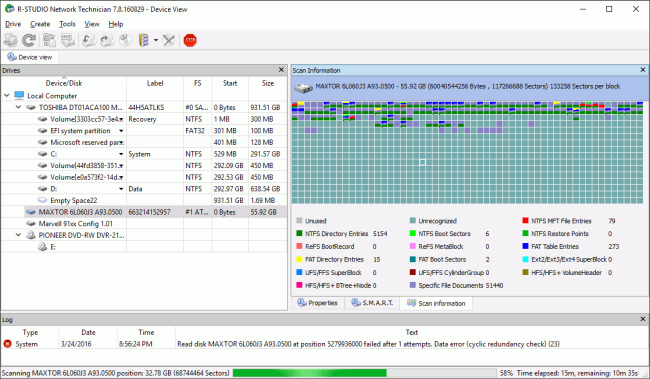Click the R-Studio app icon in title bar
Image resolution: width=650 pixels, height=379 pixels.
click(9, 9)
